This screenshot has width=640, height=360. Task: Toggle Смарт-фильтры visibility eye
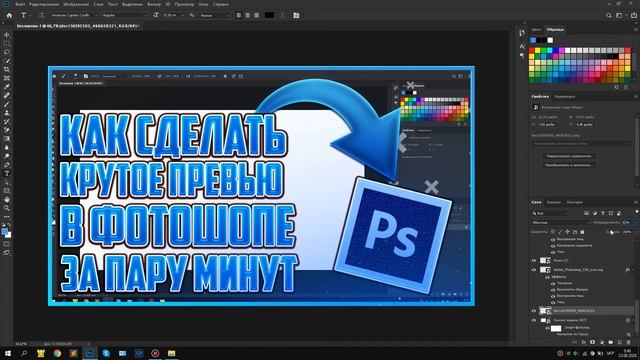click(547, 328)
